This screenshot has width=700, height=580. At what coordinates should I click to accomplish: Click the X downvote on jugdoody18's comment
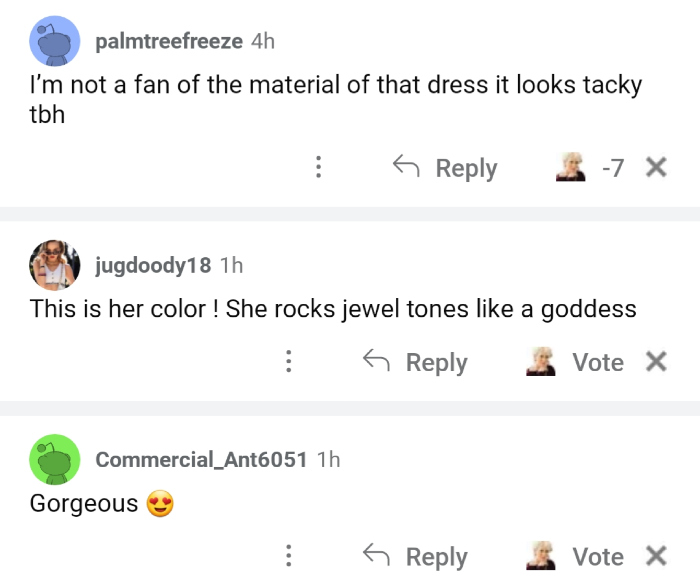[656, 362]
